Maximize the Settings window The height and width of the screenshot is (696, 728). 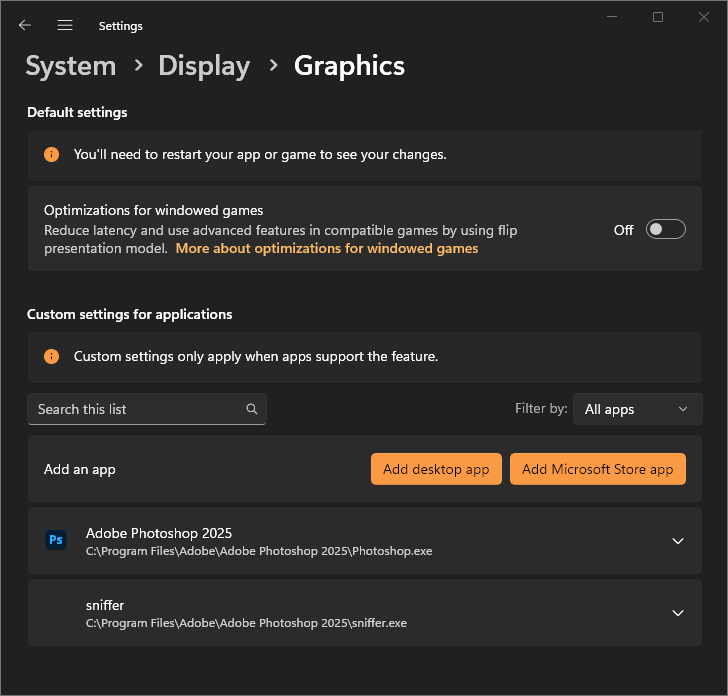(x=658, y=17)
